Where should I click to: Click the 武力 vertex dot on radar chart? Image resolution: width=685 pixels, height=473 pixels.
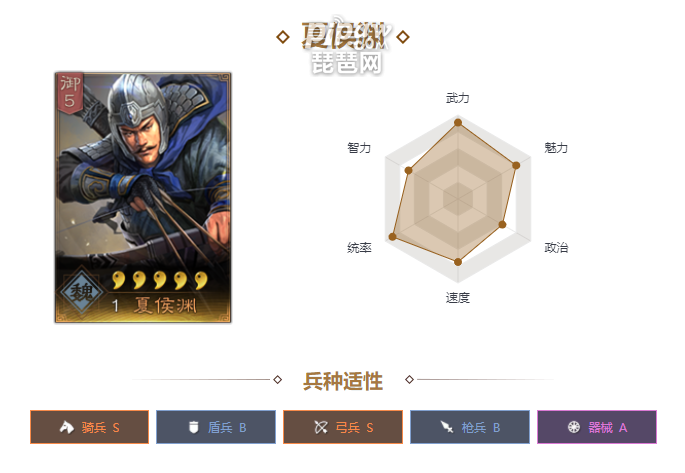(x=458, y=123)
